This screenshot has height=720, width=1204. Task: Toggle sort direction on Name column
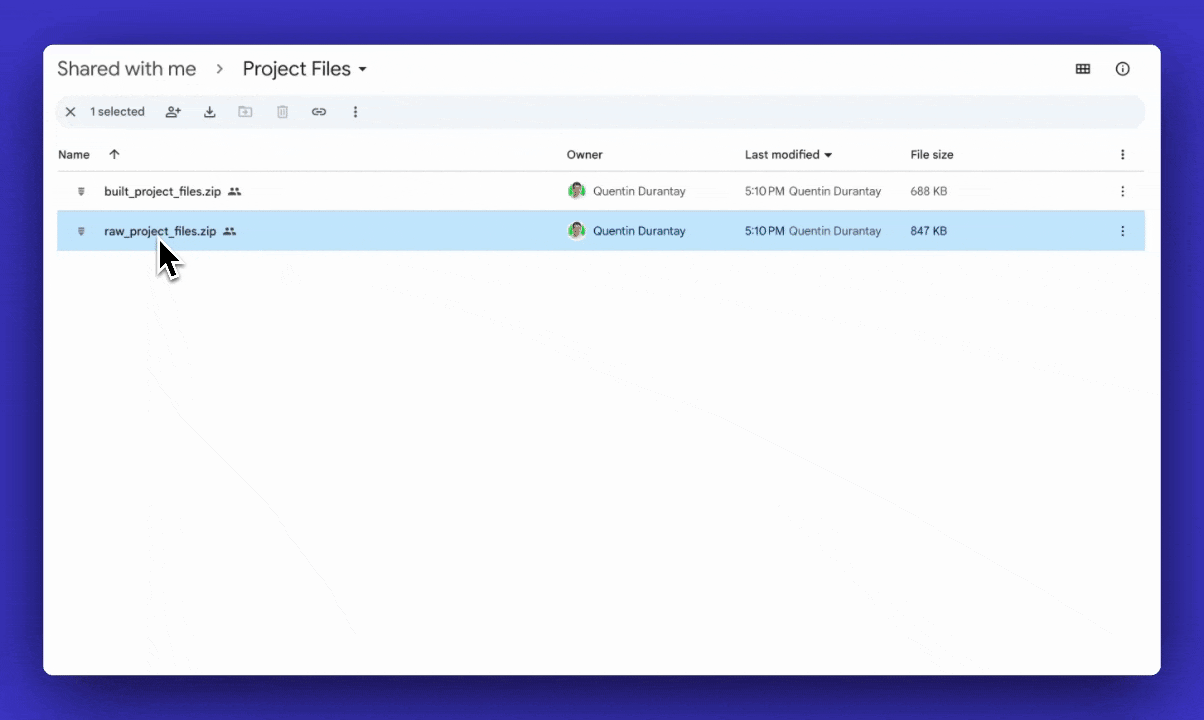[114, 155]
